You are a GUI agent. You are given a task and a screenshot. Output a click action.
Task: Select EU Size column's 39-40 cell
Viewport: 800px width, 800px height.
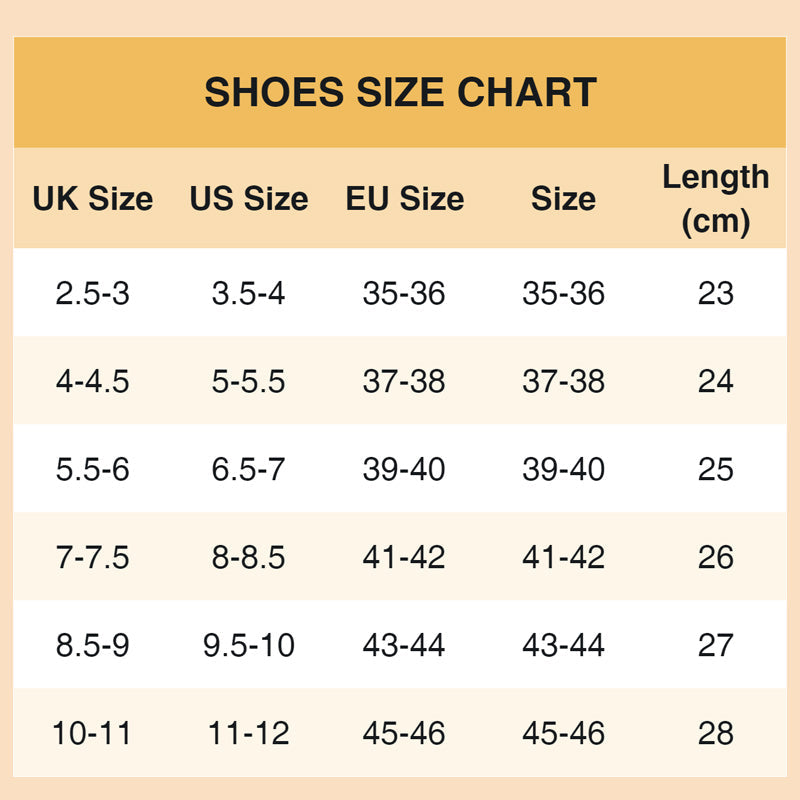coord(404,470)
